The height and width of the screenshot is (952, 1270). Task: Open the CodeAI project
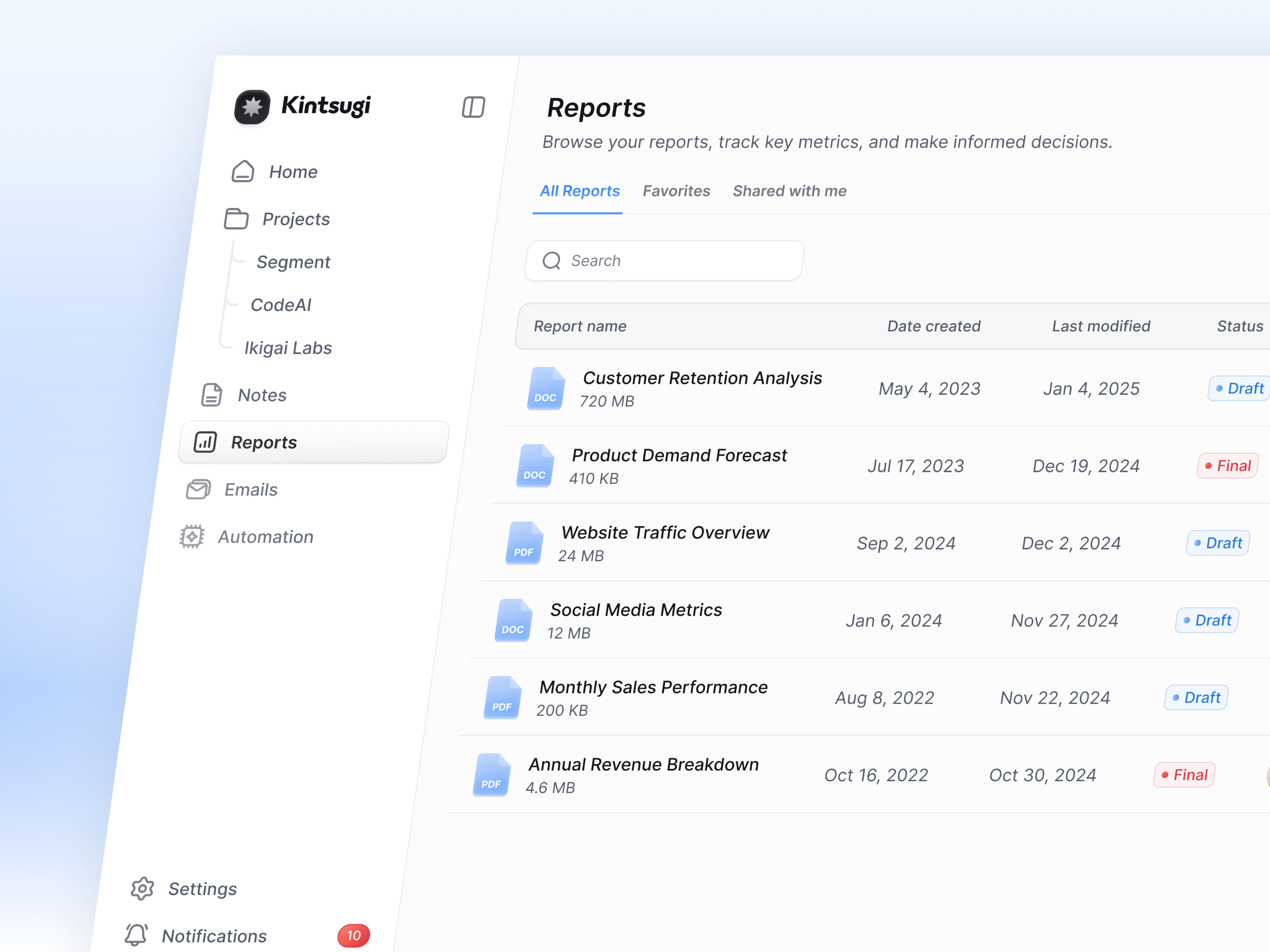click(x=281, y=305)
